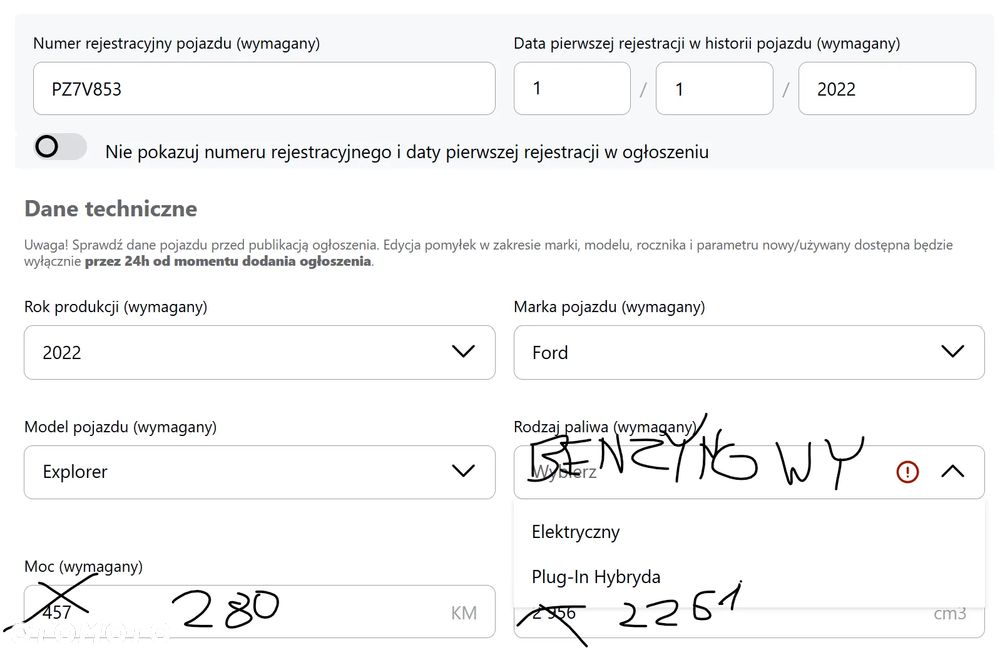Click the Marka pojazdu chevron arrow
1000x653 pixels.
click(x=953, y=352)
